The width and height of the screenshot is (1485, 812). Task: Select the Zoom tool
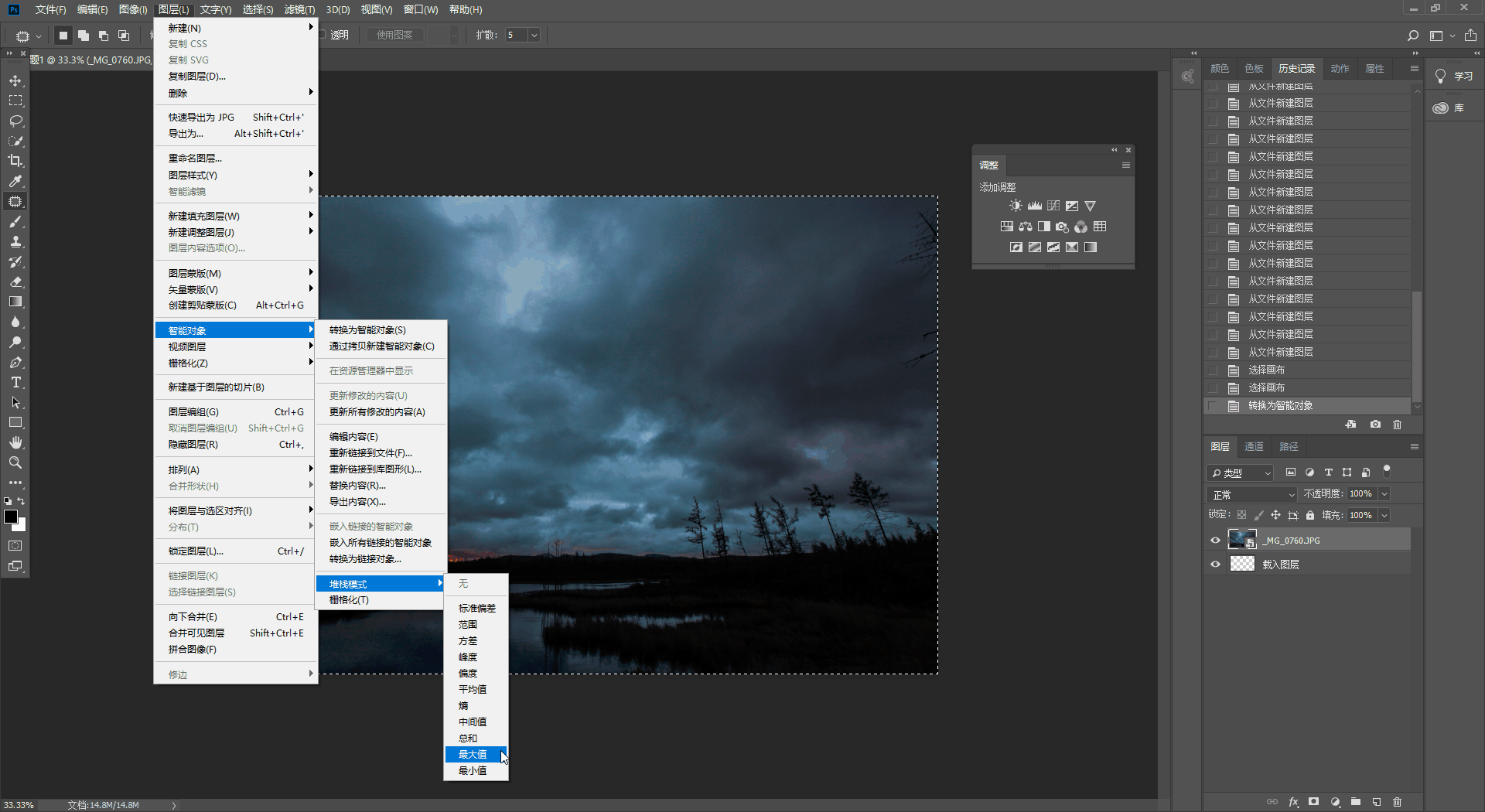[x=15, y=462]
